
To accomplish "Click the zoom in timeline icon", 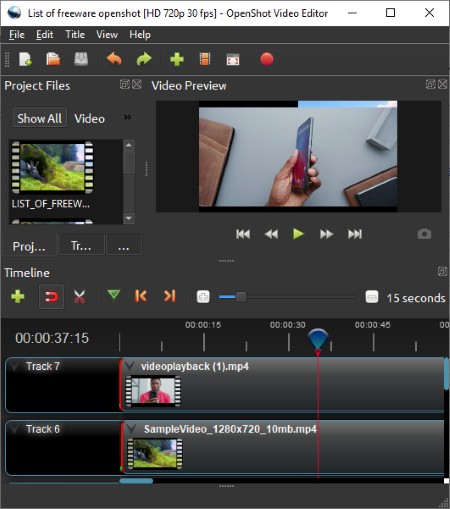I will pos(203,296).
